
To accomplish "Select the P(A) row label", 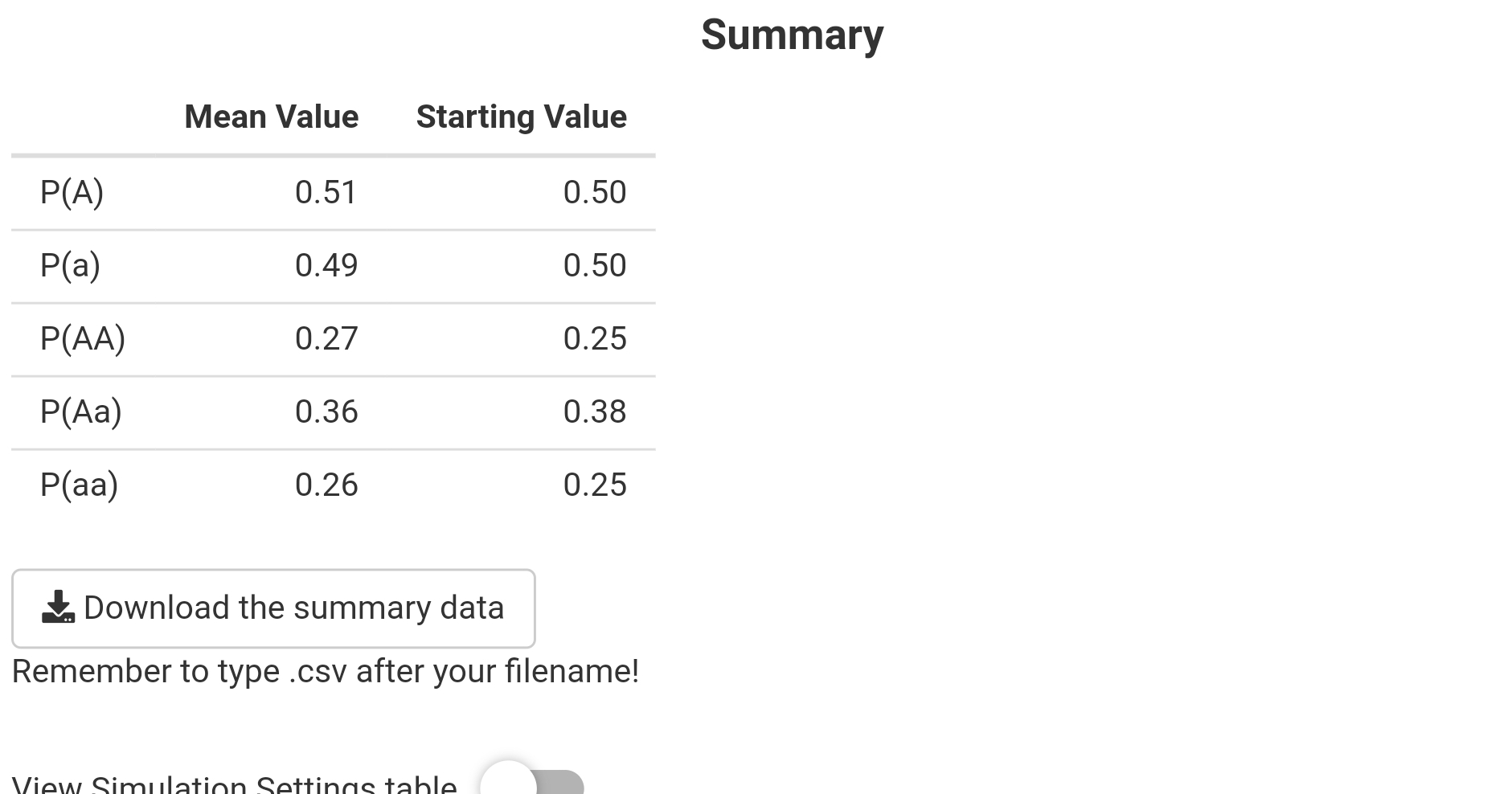I will 72,192.
